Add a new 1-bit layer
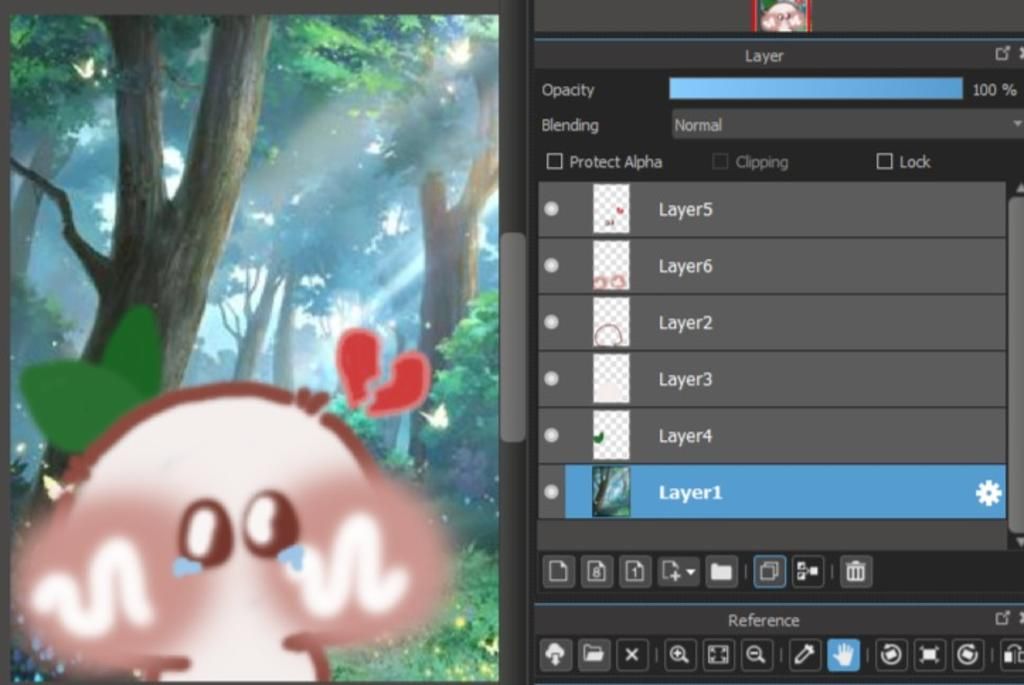Image resolution: width=1024 pixels, height=685 pixels. [x=635, y=572]
